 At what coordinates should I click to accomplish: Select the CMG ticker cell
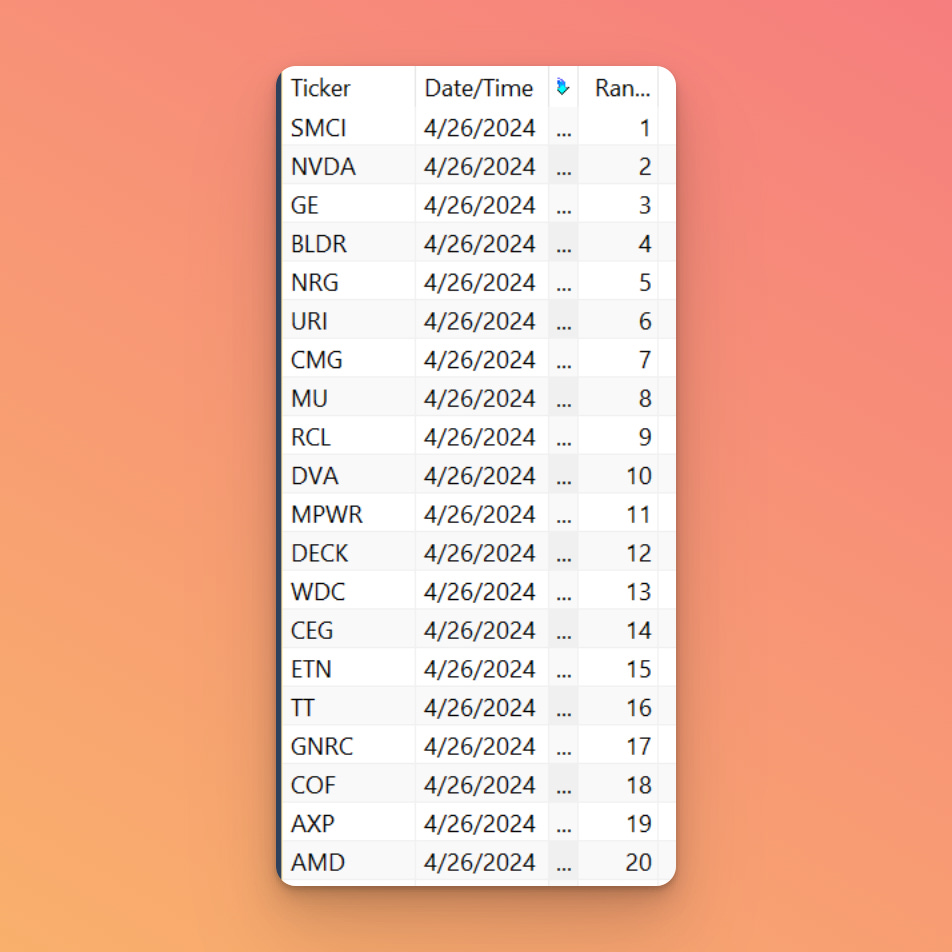pos(348,359)
